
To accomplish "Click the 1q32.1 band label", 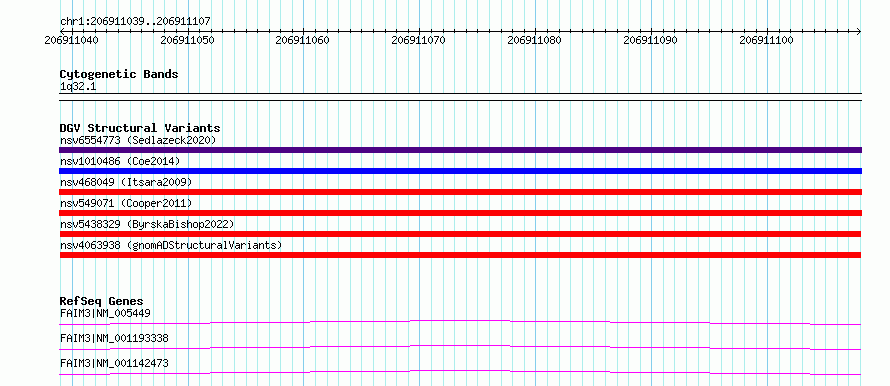I will tap(78, 87).
